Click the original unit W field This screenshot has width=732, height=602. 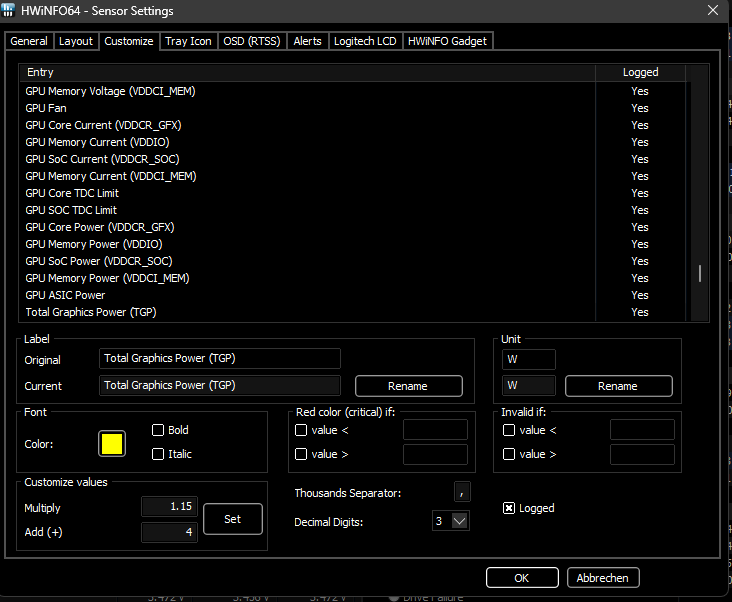click(x=528, y=359)
